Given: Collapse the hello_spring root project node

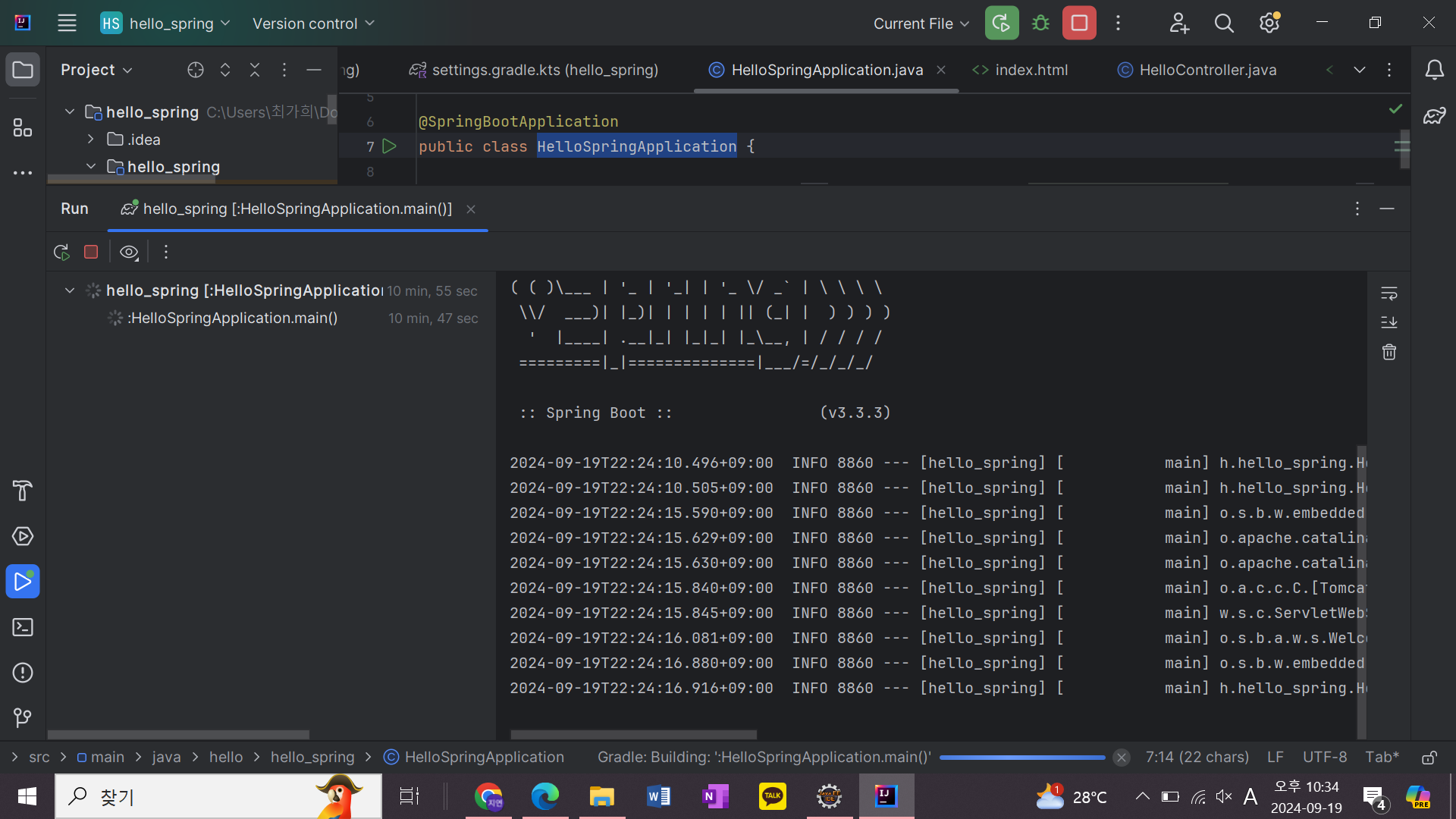Looking at the screenshot, I should [x=70, y=111].
